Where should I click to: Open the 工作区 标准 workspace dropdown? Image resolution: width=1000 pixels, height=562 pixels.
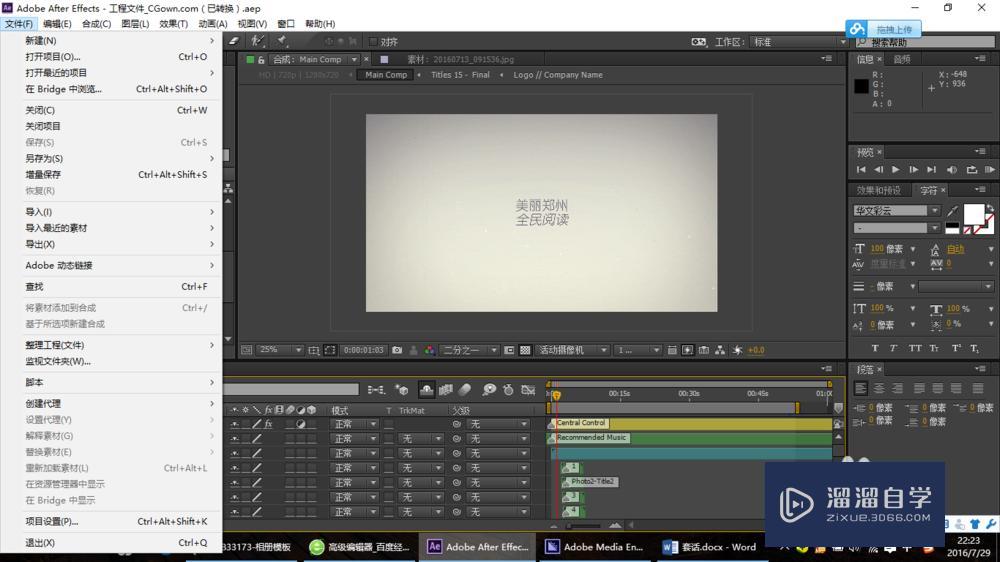click(798, 41)
